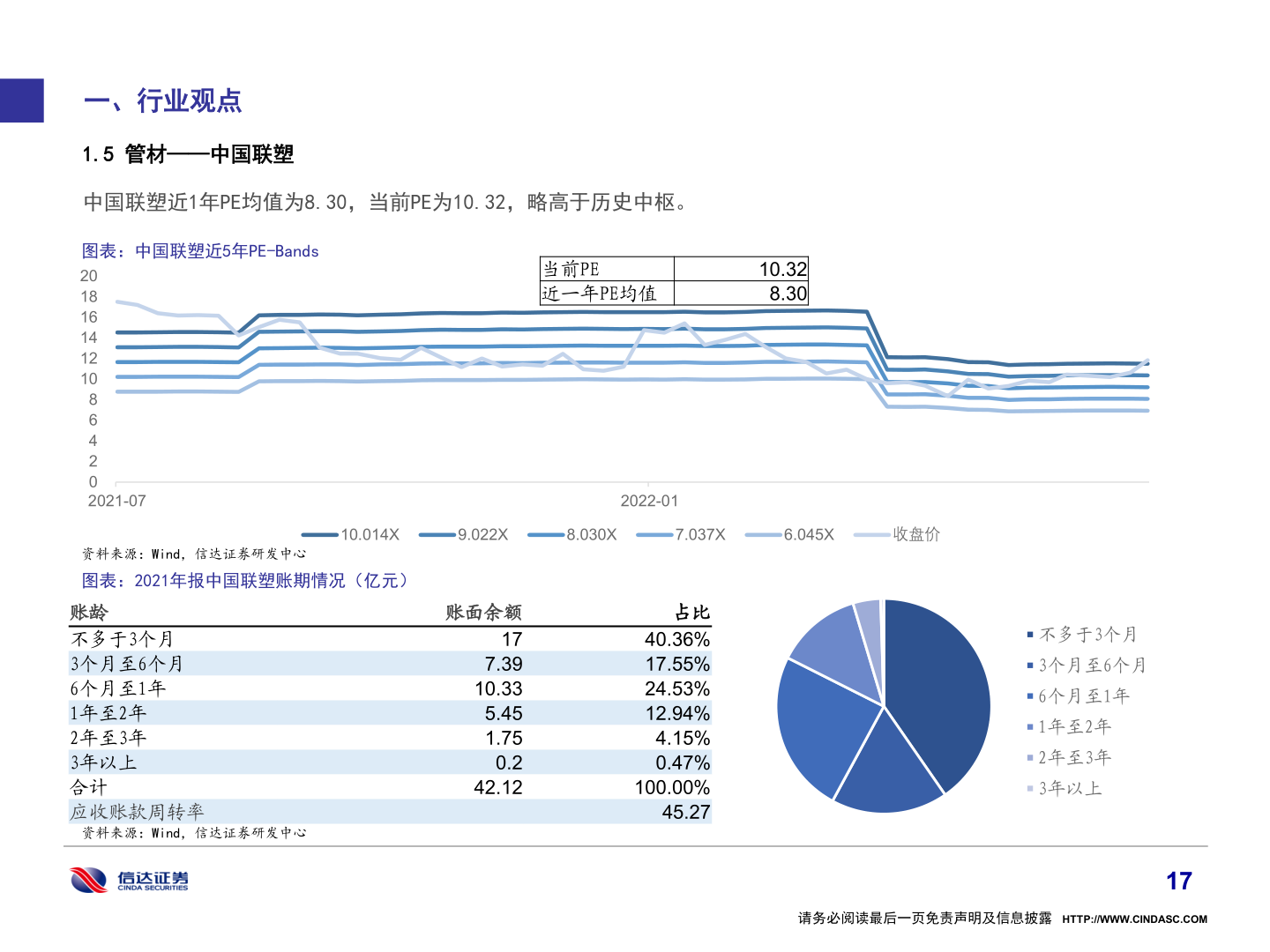Click the 6.045X legend entry
Viewport: 1270px width, 952px height.
(x=789, y=534)
